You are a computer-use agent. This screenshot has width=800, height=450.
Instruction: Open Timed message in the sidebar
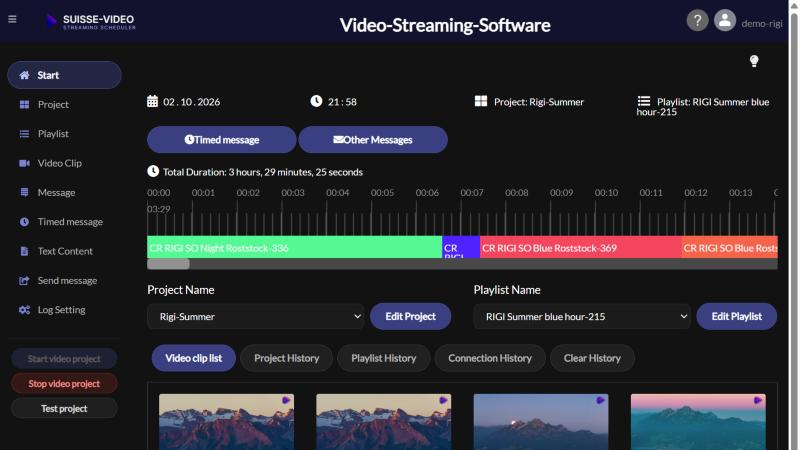coord(64,222)
